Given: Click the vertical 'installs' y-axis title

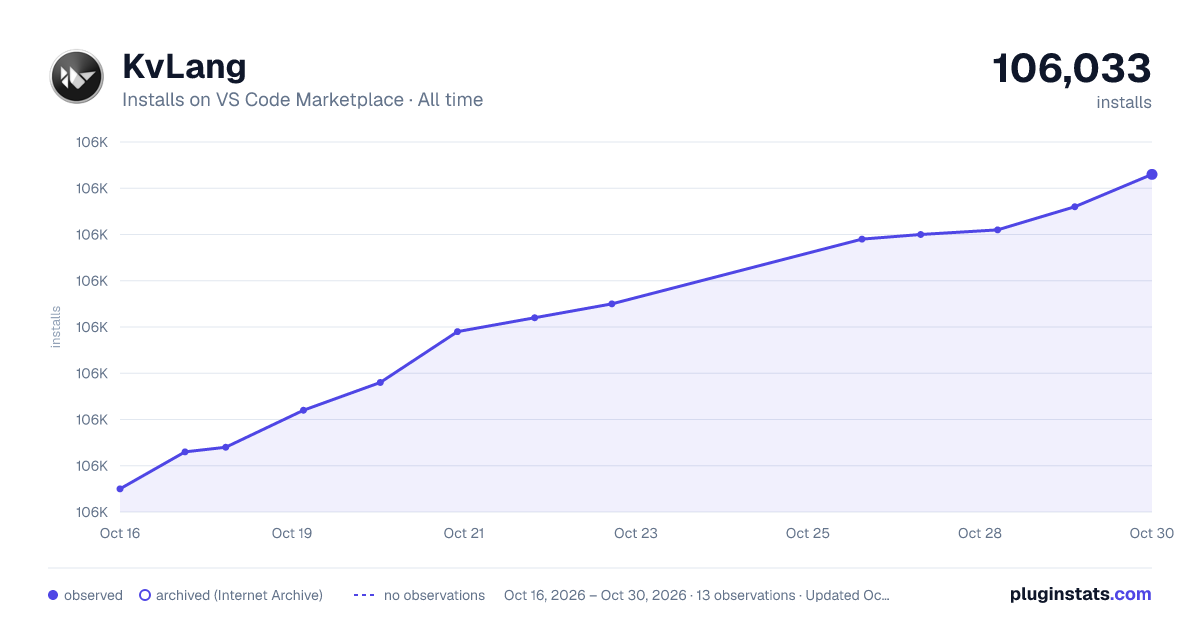Looking at the screenshot, I should (56, 327).
